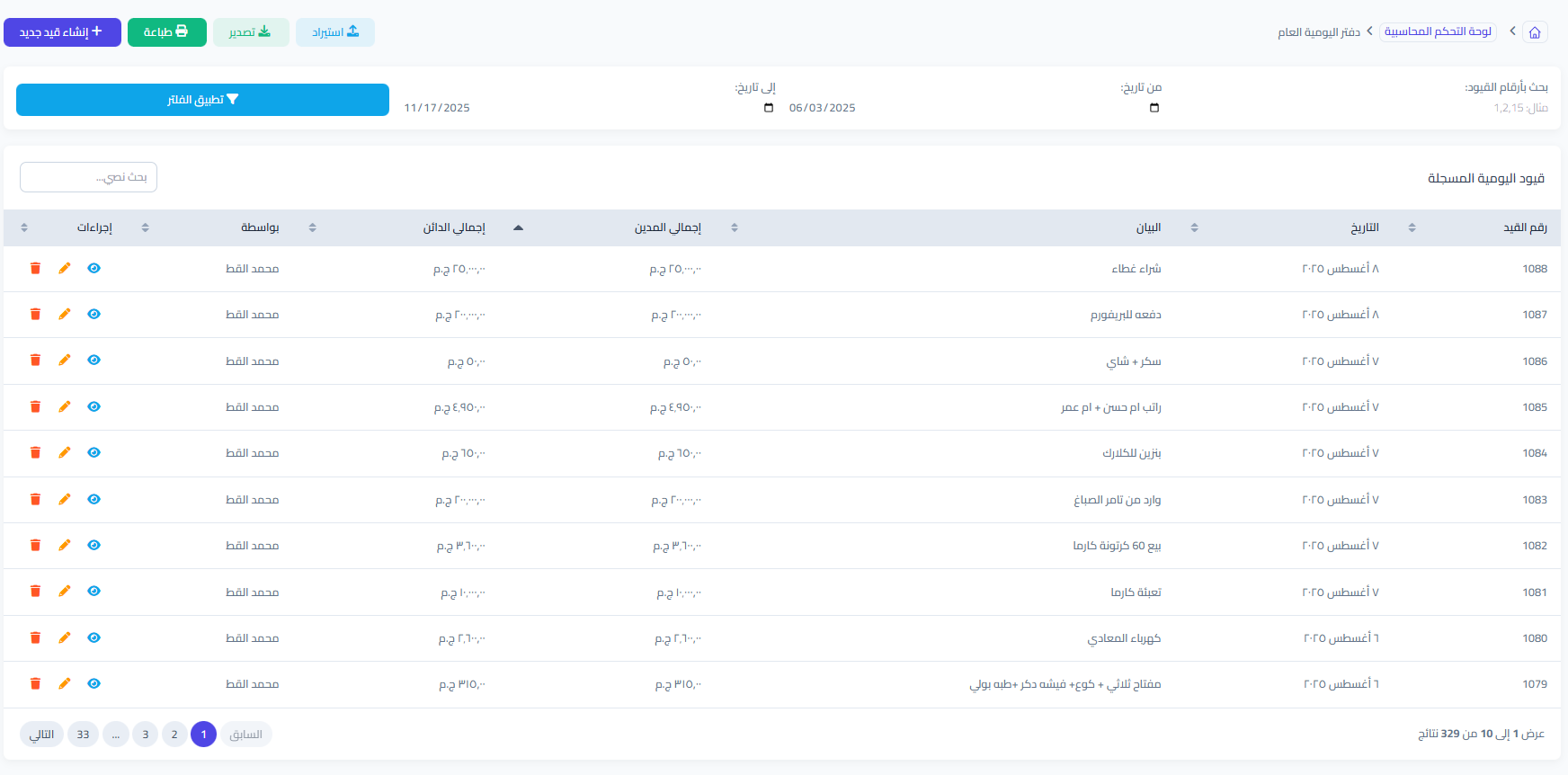The image size is (1568, 775).
Task: View entry 1087 with eye icon
Action: [x=94, y=314]
